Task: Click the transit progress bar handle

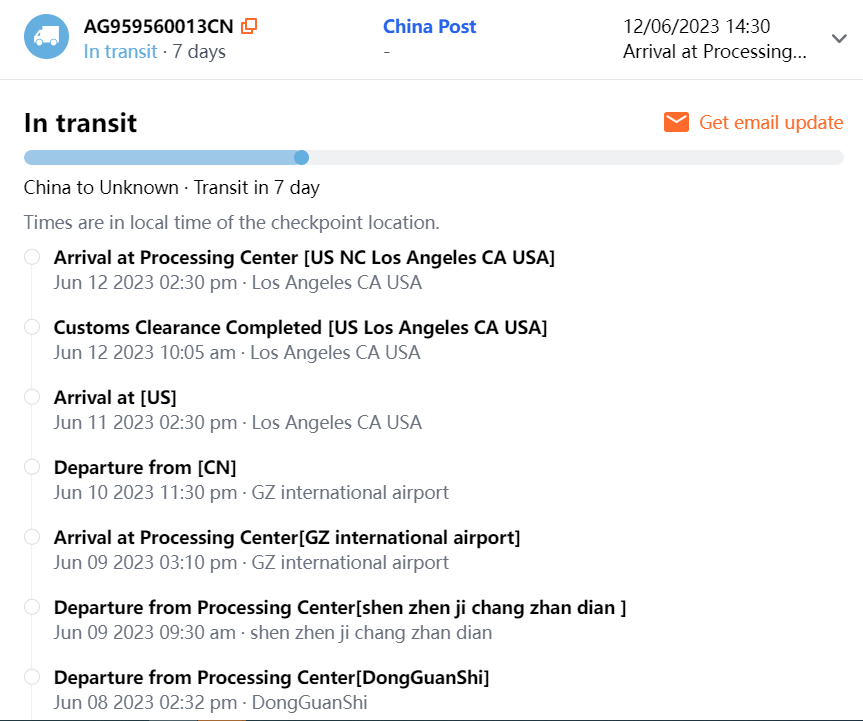Action: pyautogui.click(x=302, y=157)
